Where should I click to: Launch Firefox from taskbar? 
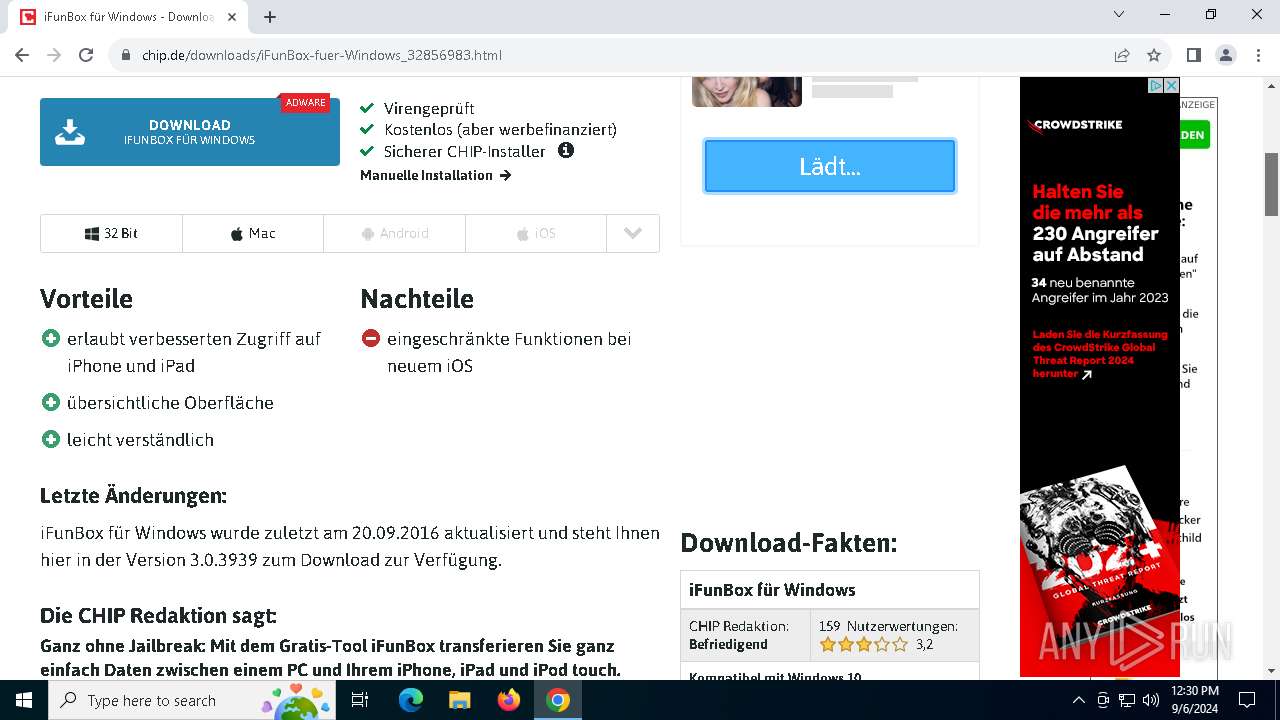(509, 700)
